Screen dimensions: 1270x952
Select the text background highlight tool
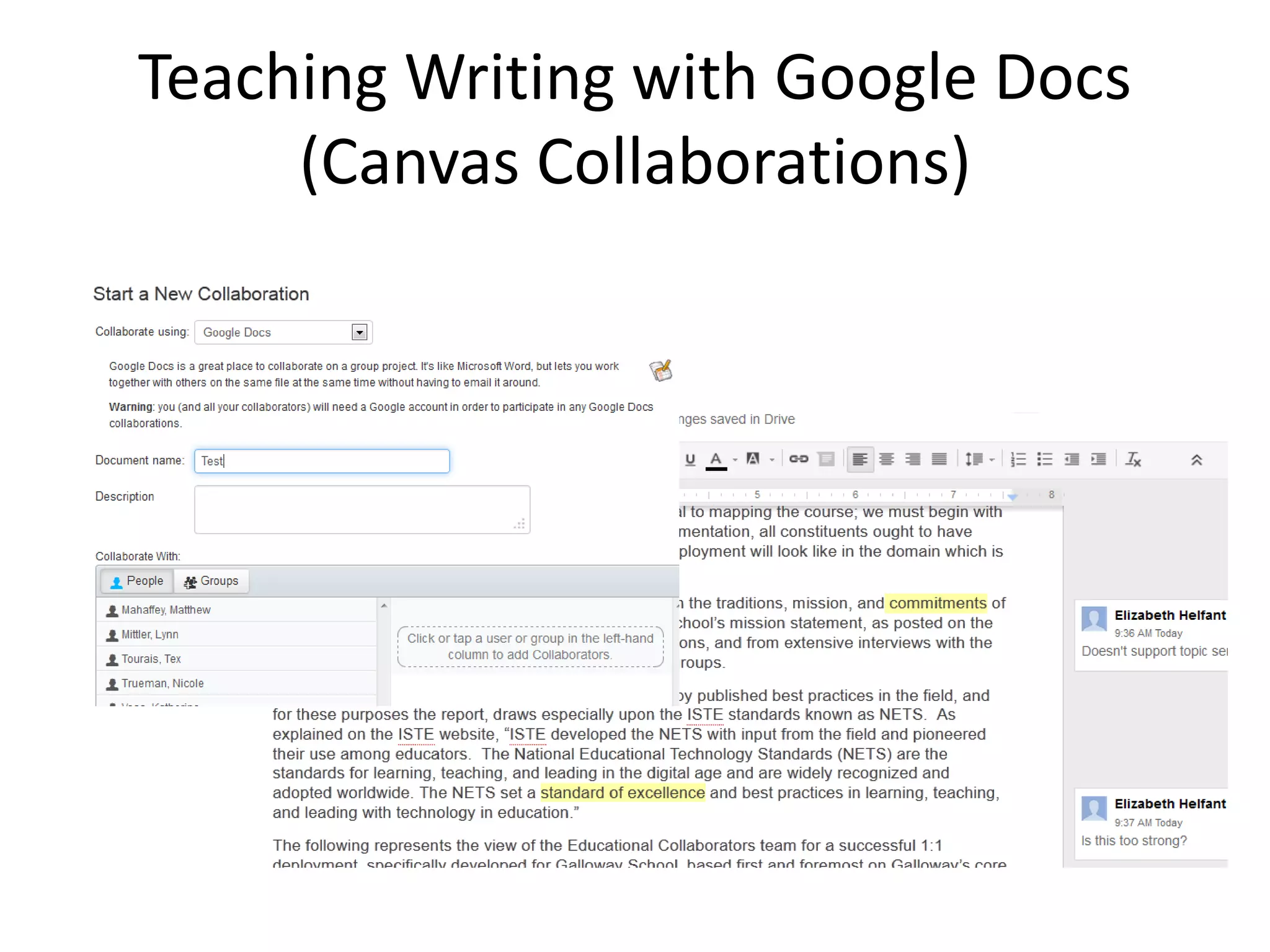[753, 459]
